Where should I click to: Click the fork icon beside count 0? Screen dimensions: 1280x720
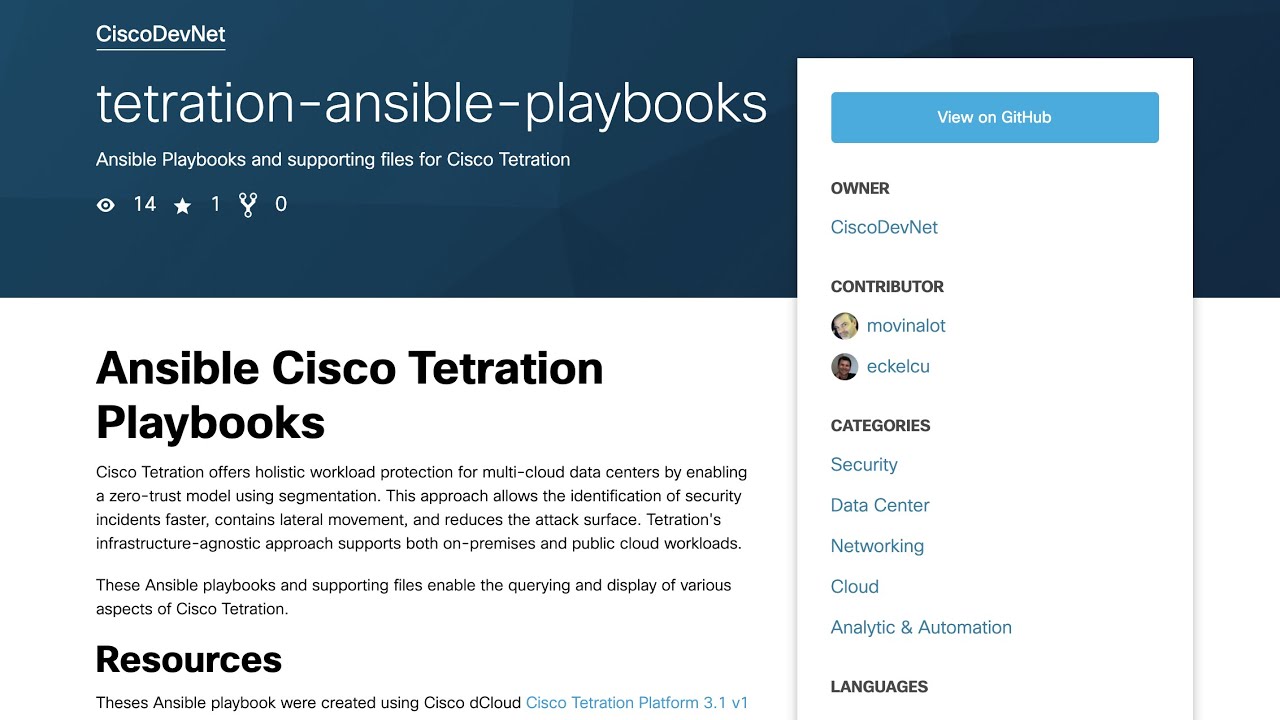(248, 205)
